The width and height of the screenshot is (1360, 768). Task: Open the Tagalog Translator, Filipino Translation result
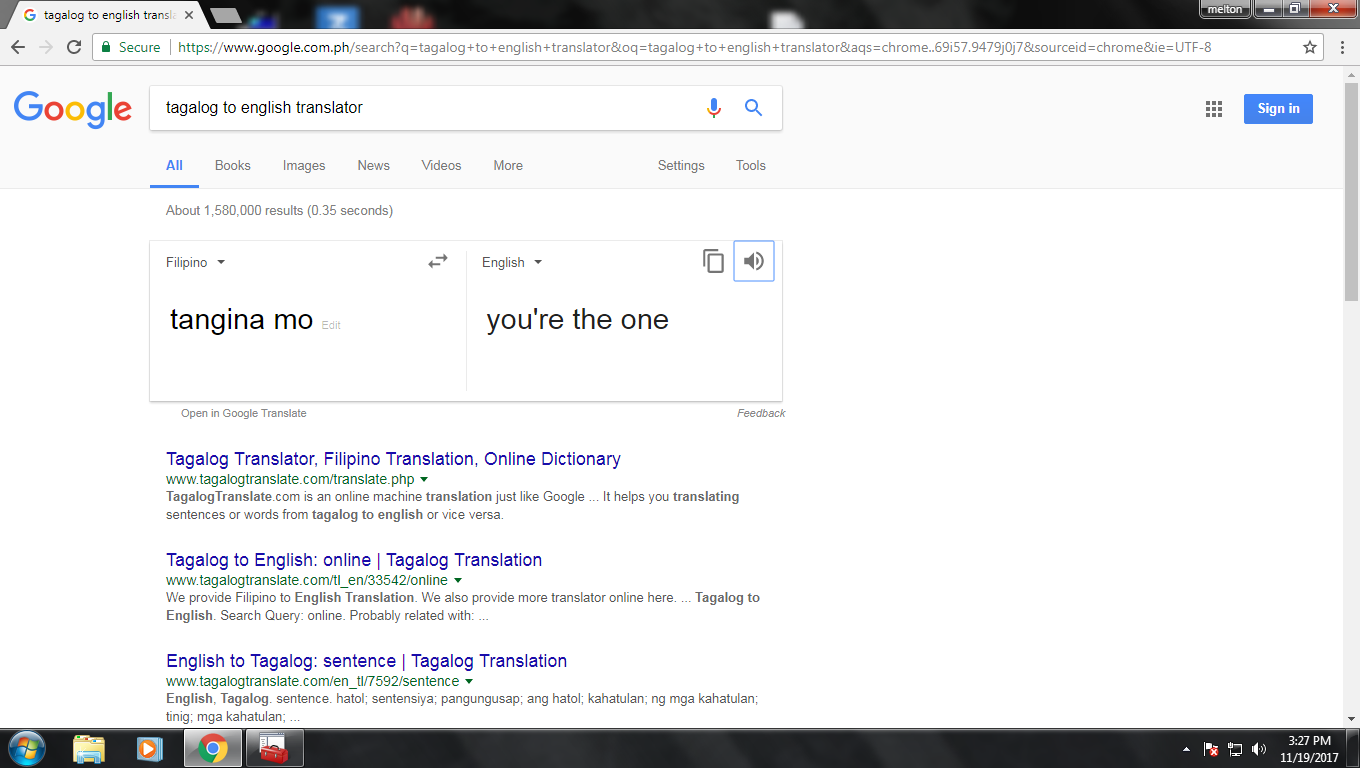tap(393, 459)
